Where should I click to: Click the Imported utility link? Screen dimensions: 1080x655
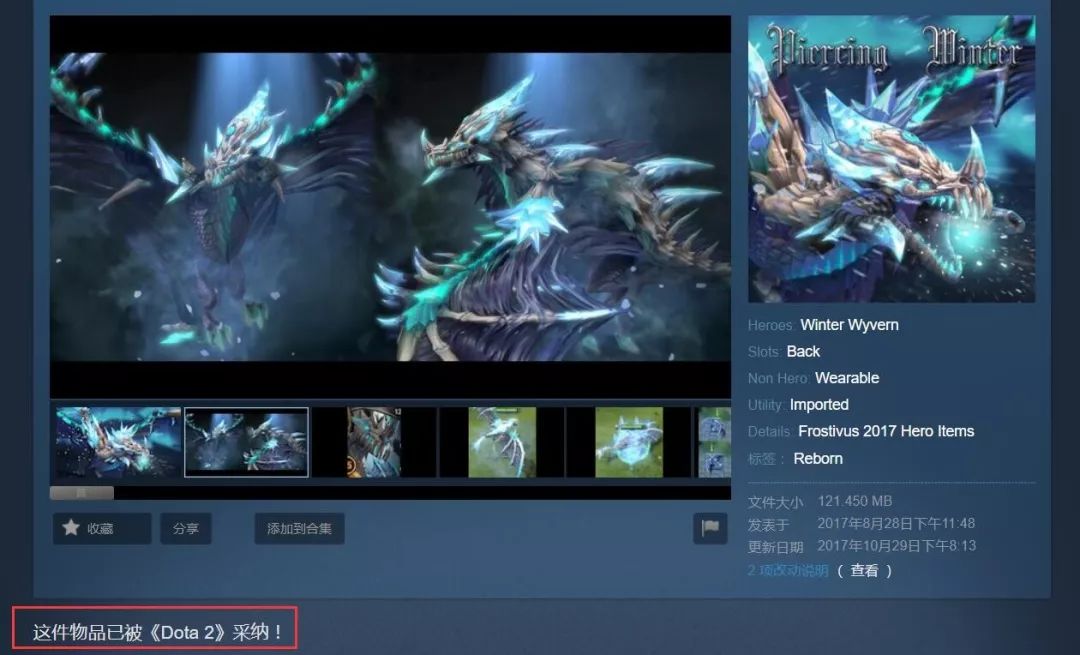820,404
